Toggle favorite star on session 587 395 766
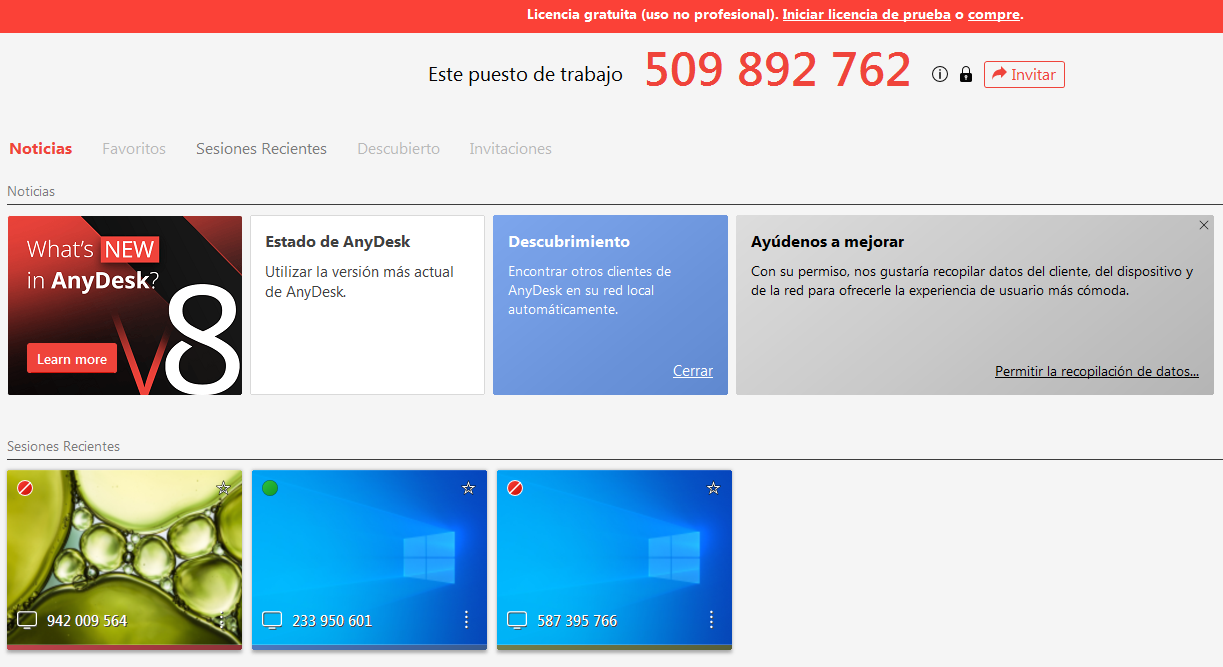This screenshot has width=1223, height=667. [x=713, y=488]
